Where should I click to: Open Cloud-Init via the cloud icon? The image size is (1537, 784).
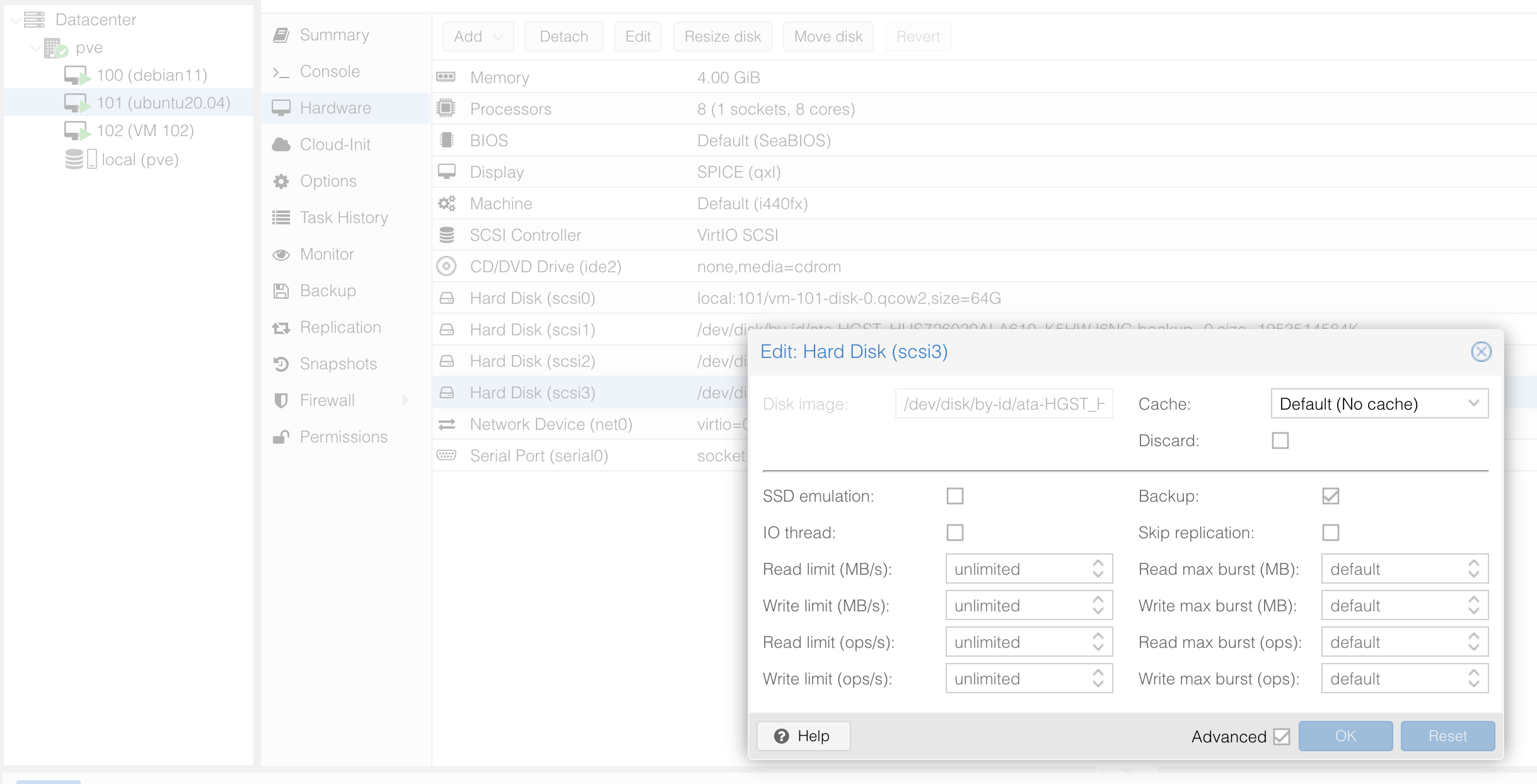[x=282, y=144]
